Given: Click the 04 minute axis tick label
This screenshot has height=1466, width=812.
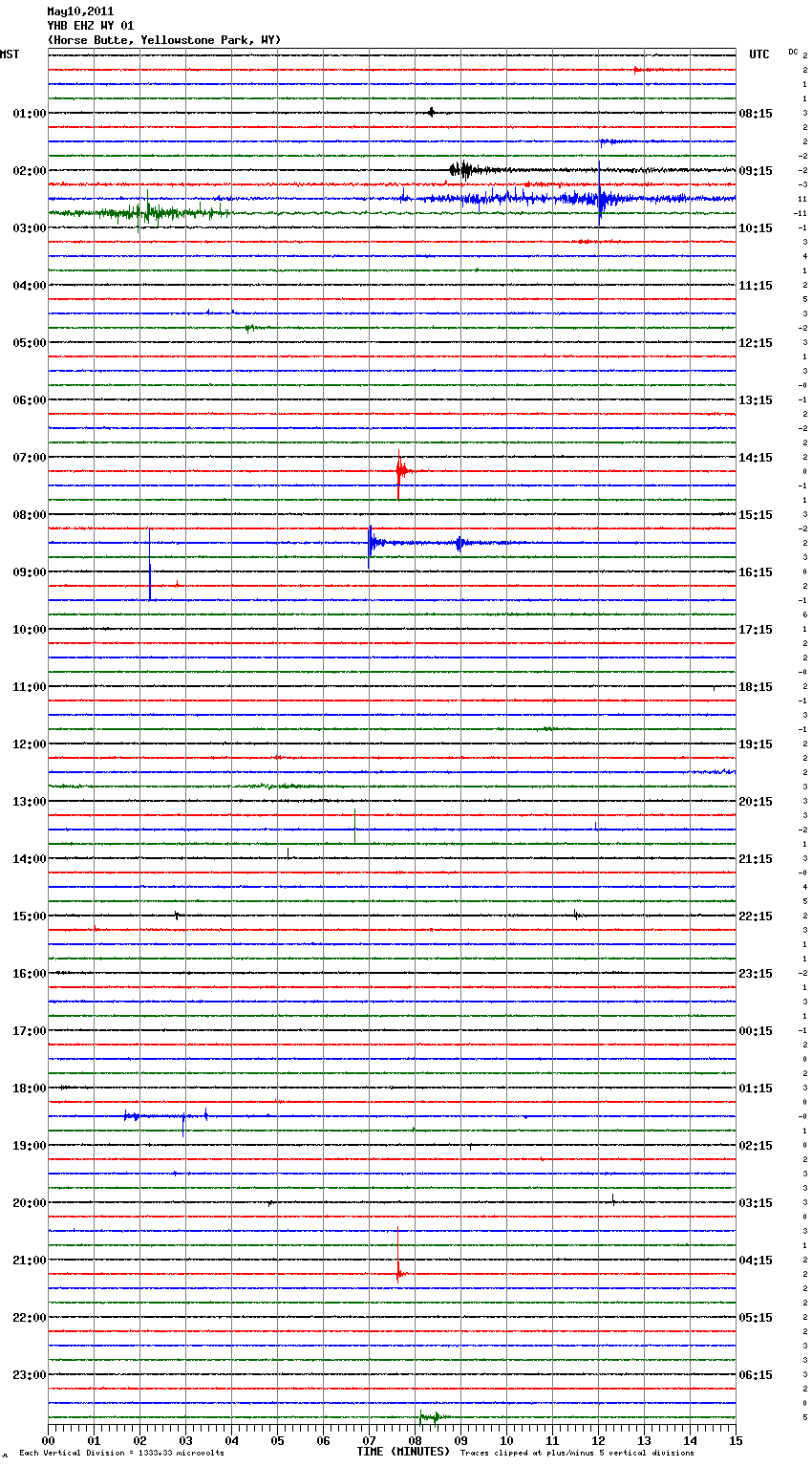Looking at the screenshot, I should 232,1440.
